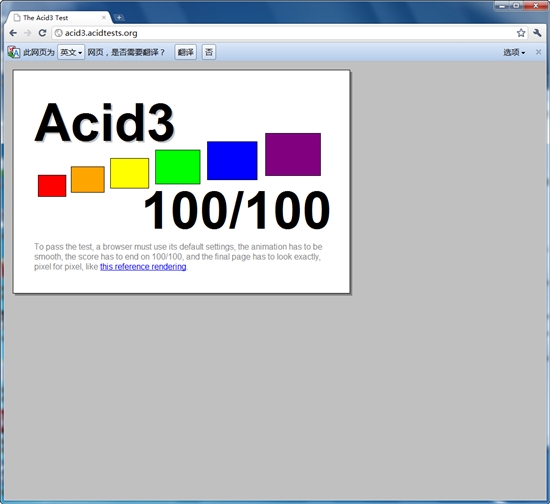Click the 100/100 score text
Screen dimensions: 550x504
pos(237,210)
